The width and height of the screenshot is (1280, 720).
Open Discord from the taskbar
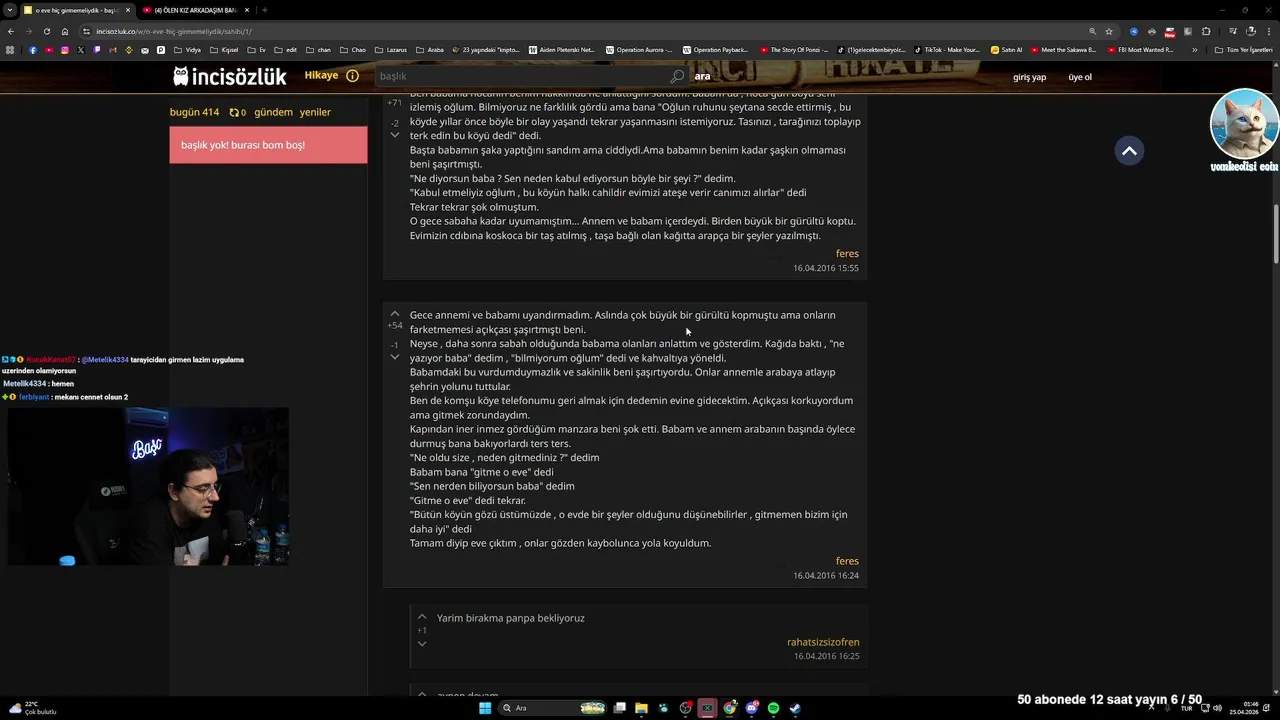tap(752, 708)
